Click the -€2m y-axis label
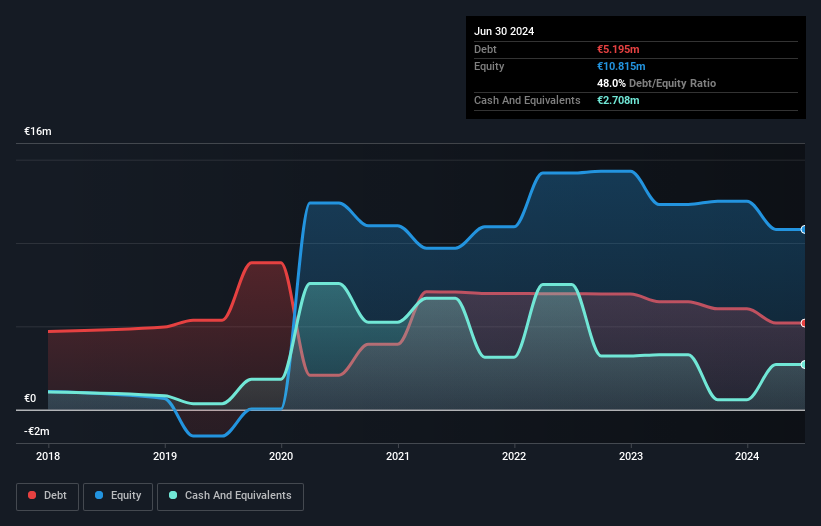The width and height of the screenshot is (821, 526). 37,431
